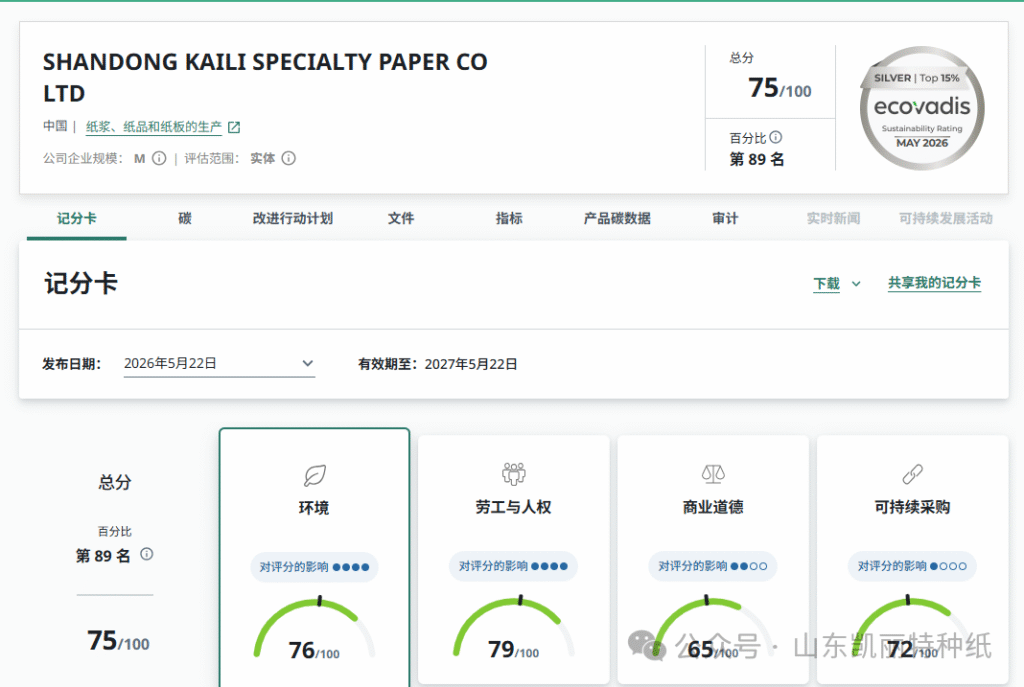Click the people icon on 劳工与人权 card

(x=514, y=473)
